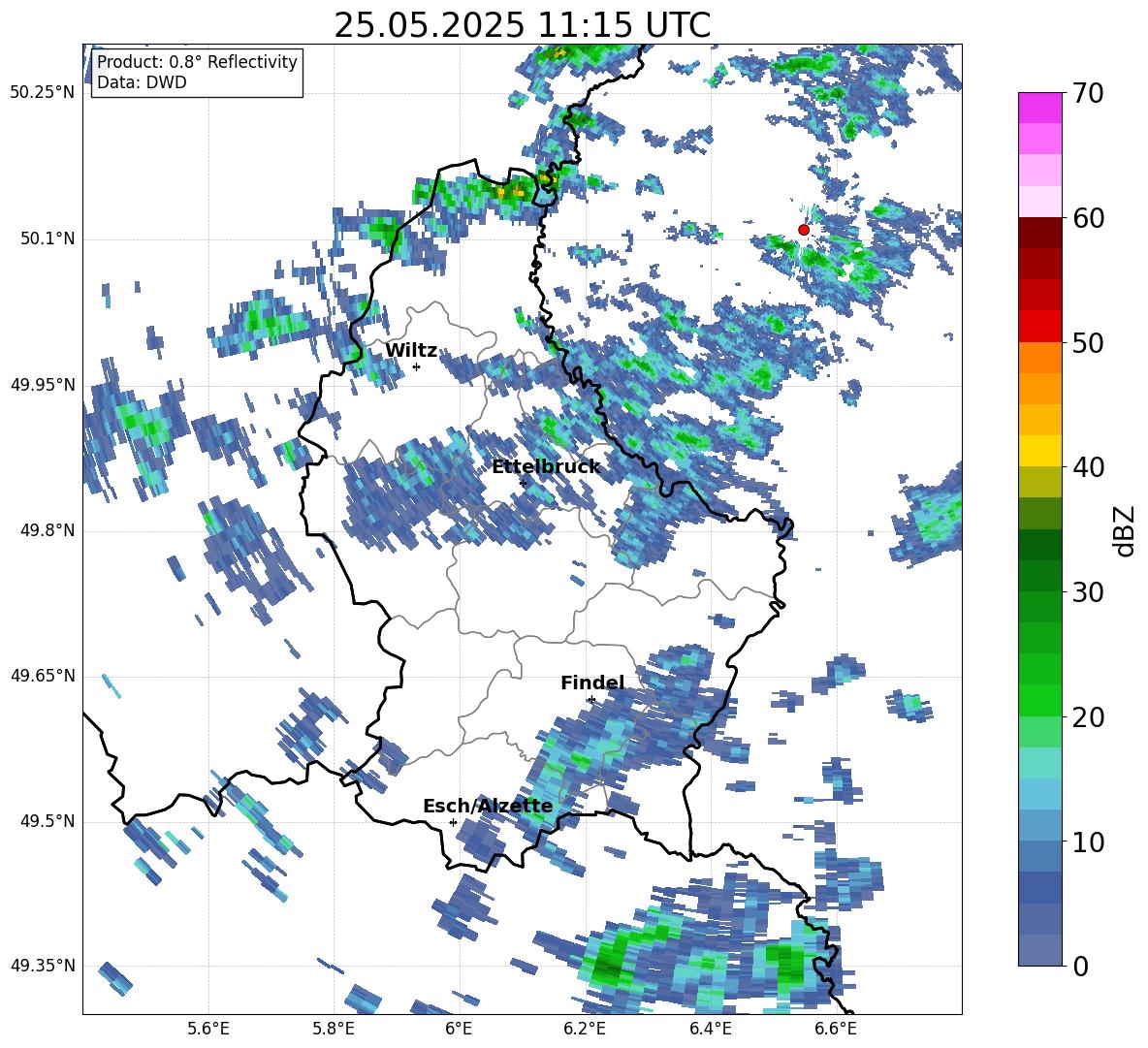Click the 50.1°N latitude label
This screenshot has width=1148, height=1048.
(48, 238)
